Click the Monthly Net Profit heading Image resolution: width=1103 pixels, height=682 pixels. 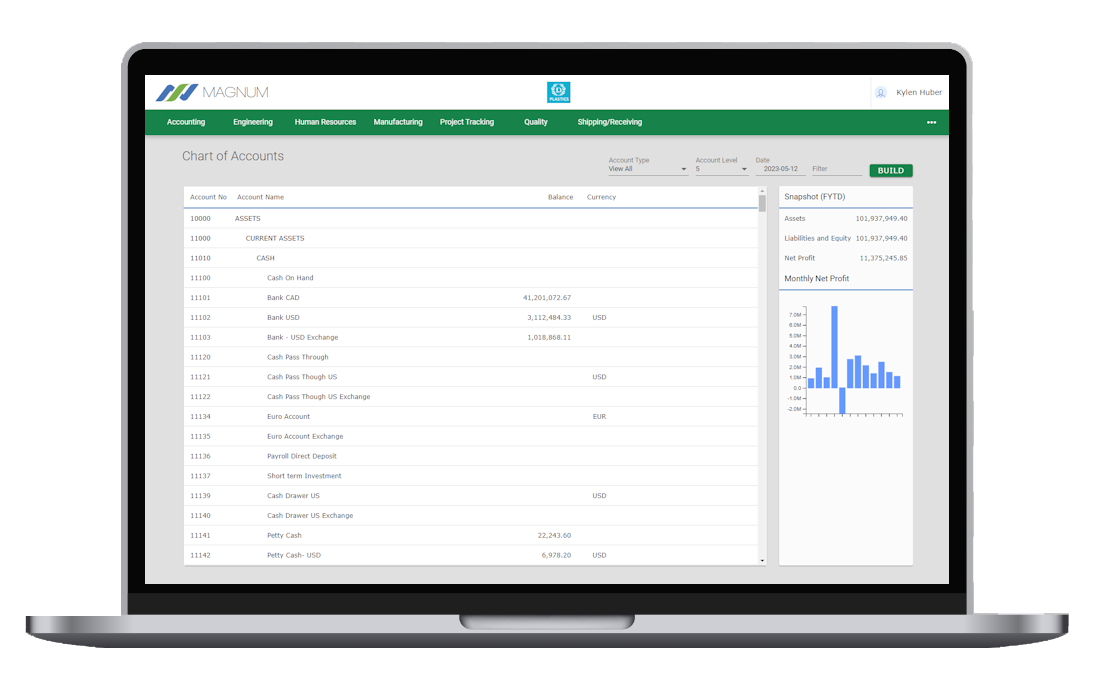(817, 278)
